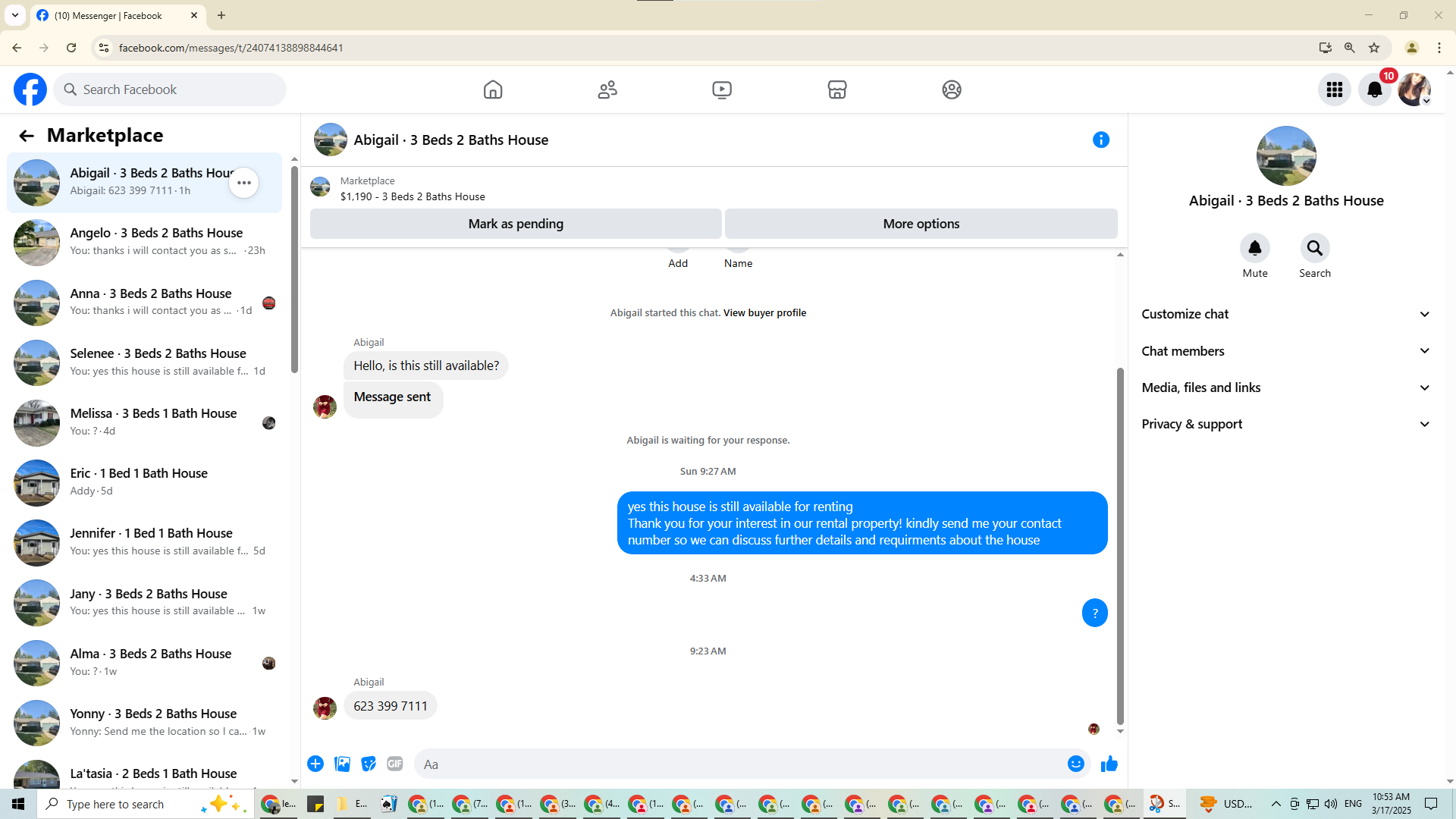Search within the Abigail conversation
1456x819 pixels.
(1315, 248)
